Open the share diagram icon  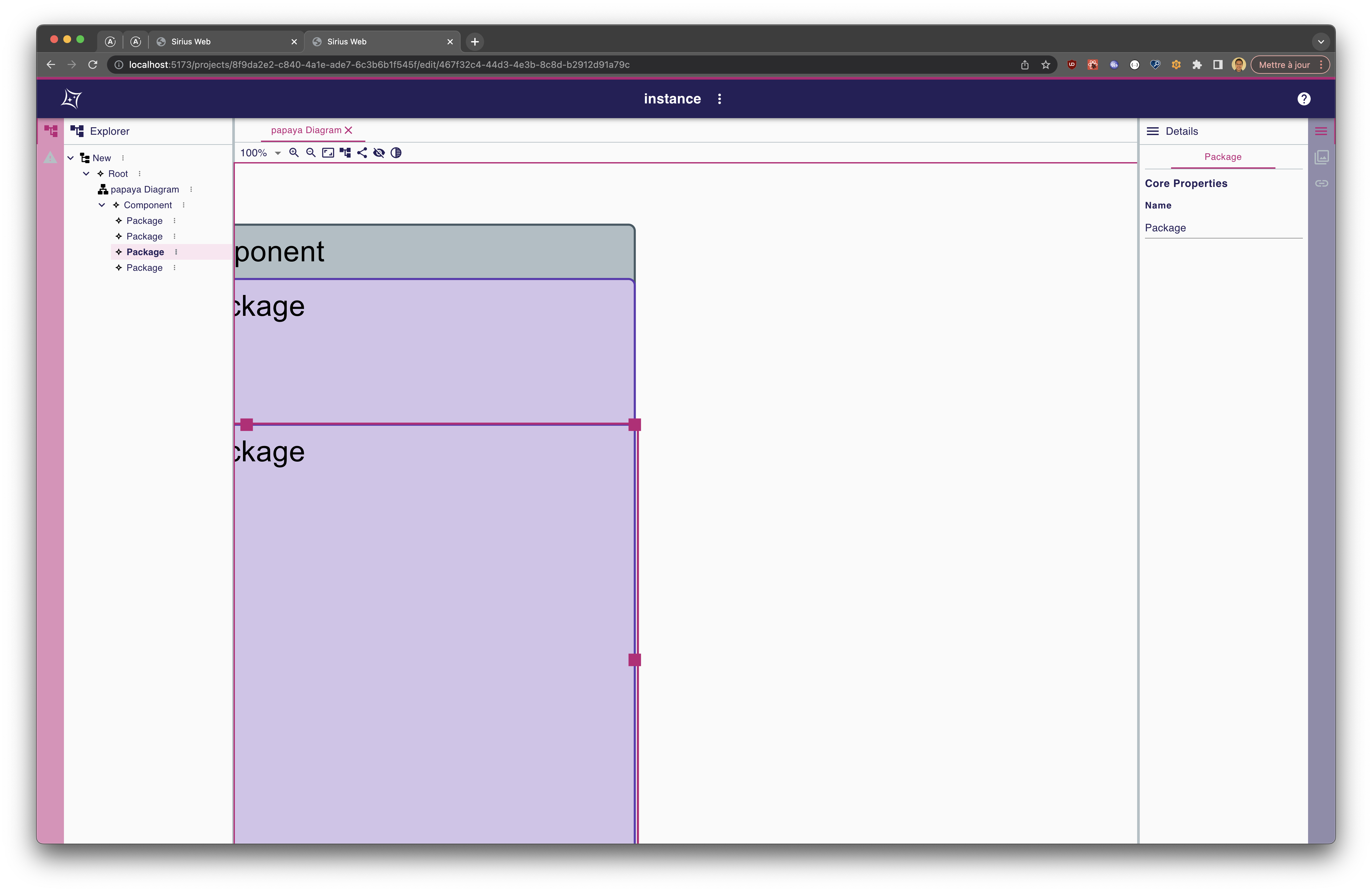point(362,153)
